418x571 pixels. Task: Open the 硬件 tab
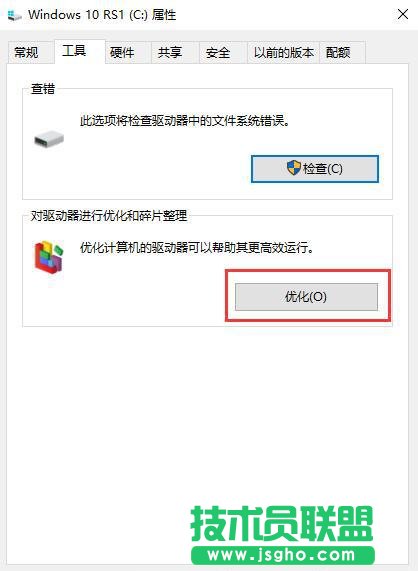[122, 52]
